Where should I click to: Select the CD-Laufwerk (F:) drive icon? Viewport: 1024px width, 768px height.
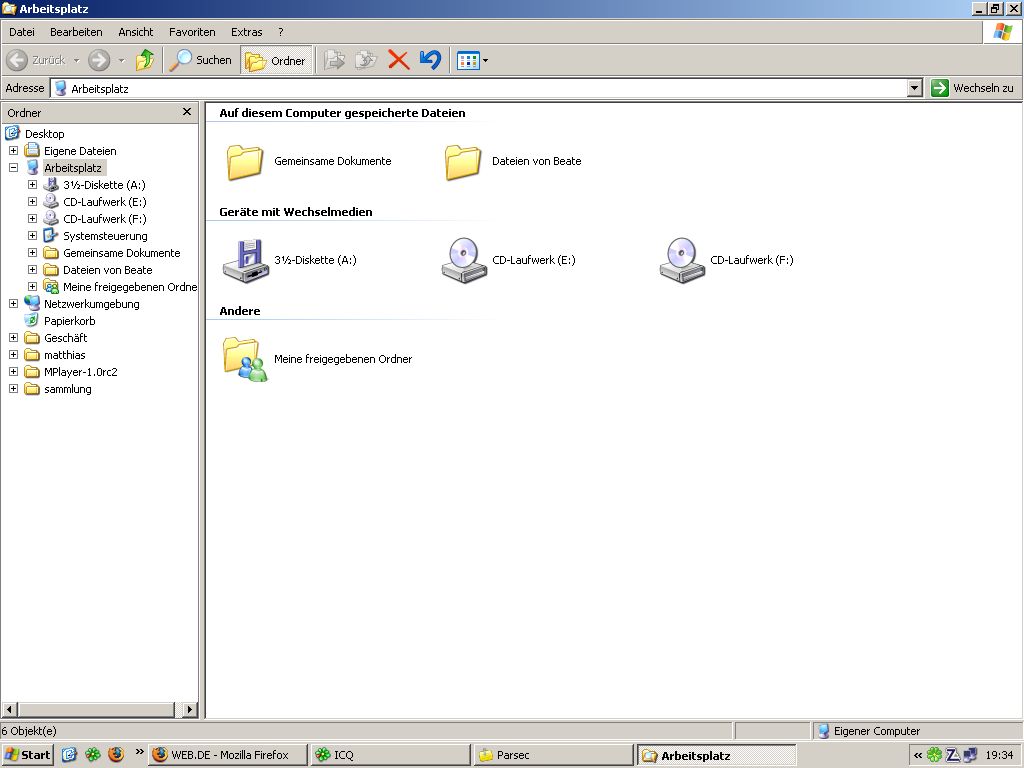(681, 260)
